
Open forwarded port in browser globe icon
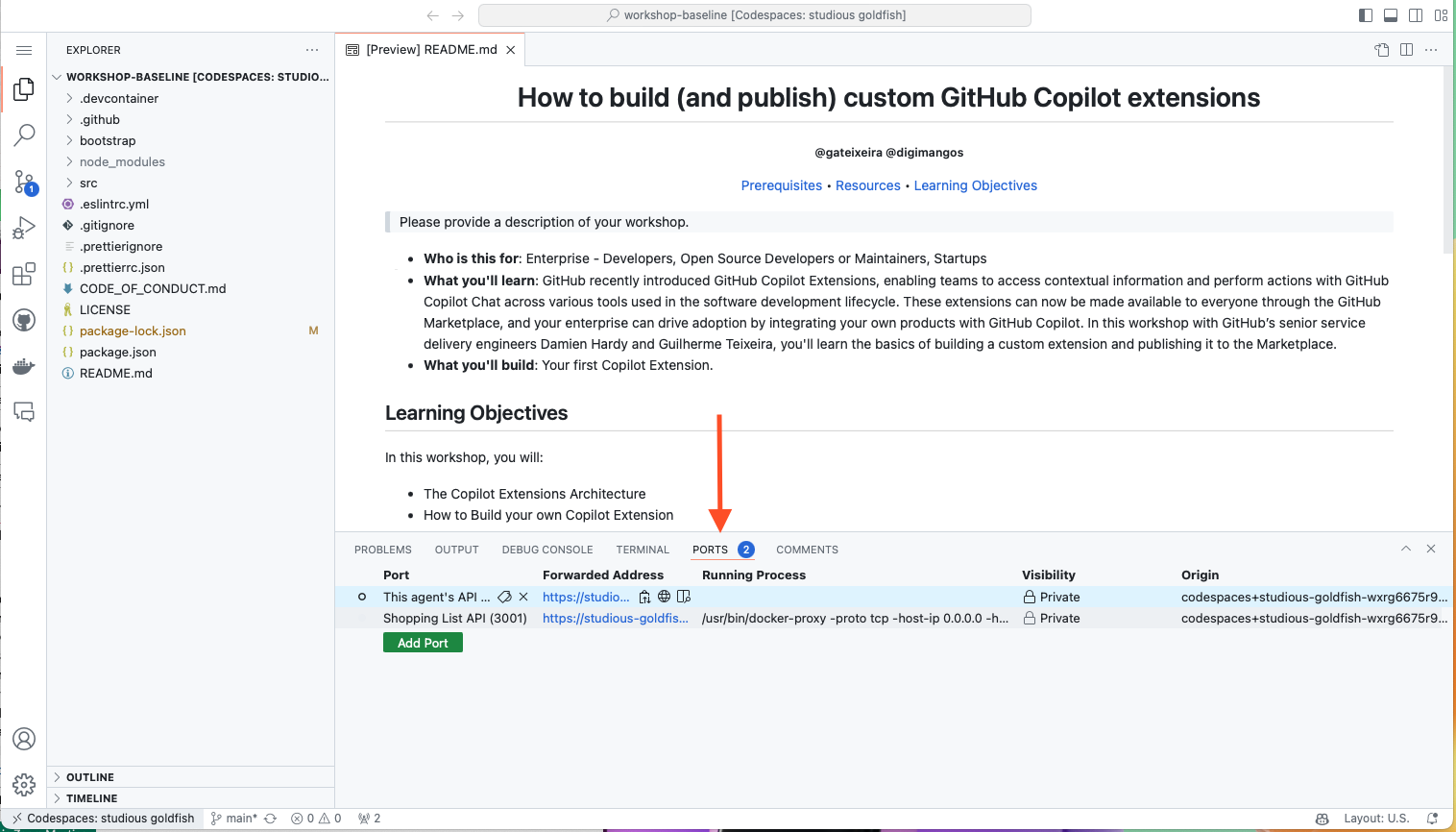pyautogui.click(x=664, y=597)
